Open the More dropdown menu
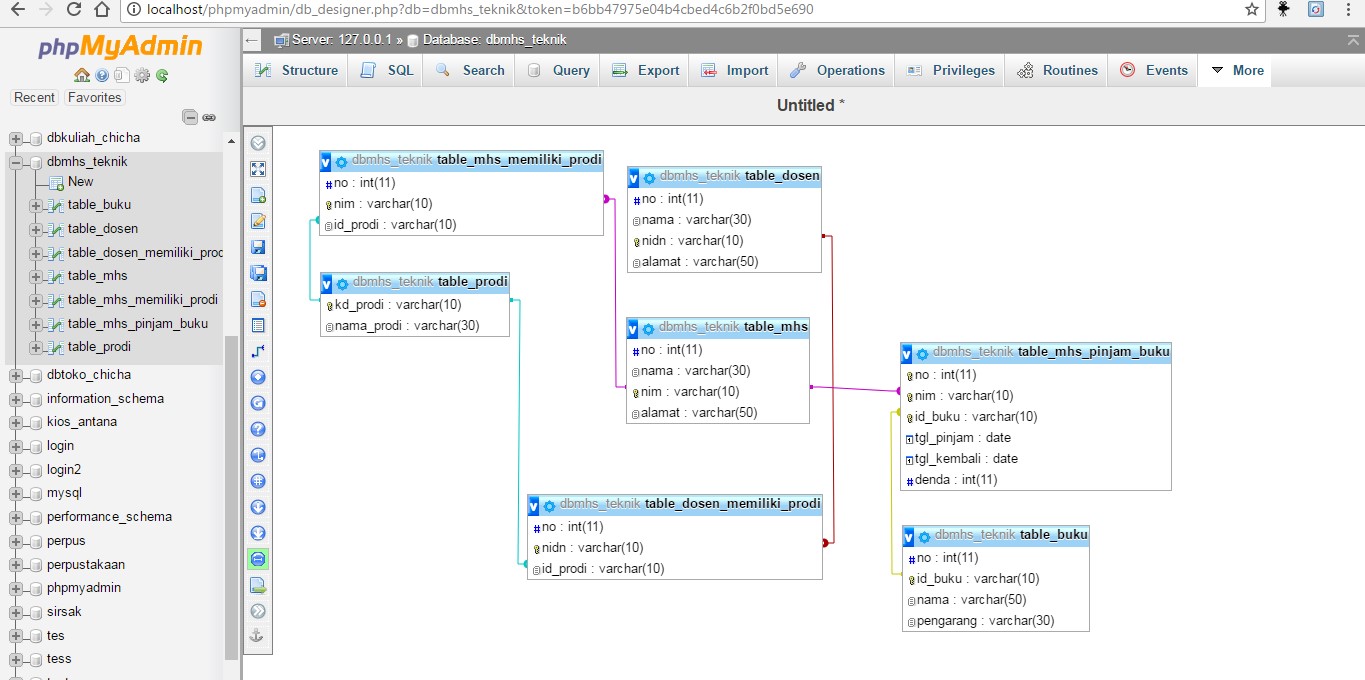This screenshot has height=680, width=1365. tap(1237, 70)
